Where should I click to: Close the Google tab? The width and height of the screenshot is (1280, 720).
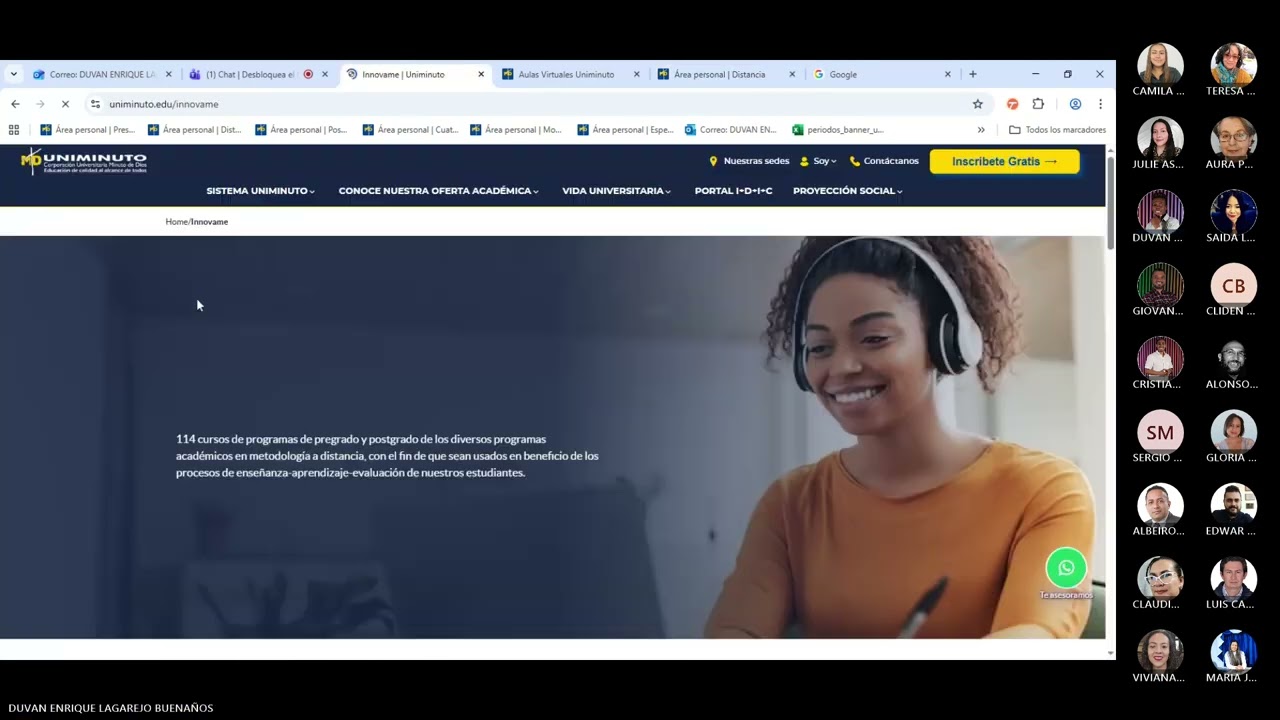pyautogui.click(x=948, y=74)
